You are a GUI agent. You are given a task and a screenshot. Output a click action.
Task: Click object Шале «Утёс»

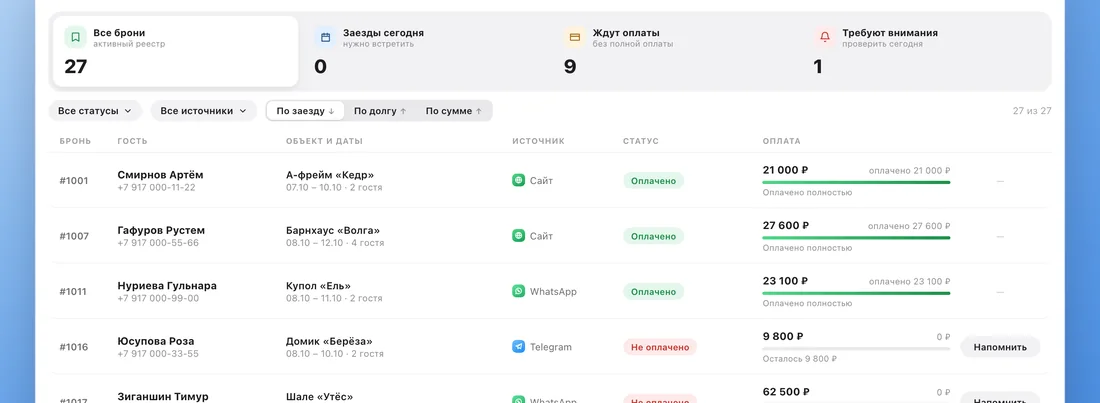pyautogui.click(x=322, y=397)
